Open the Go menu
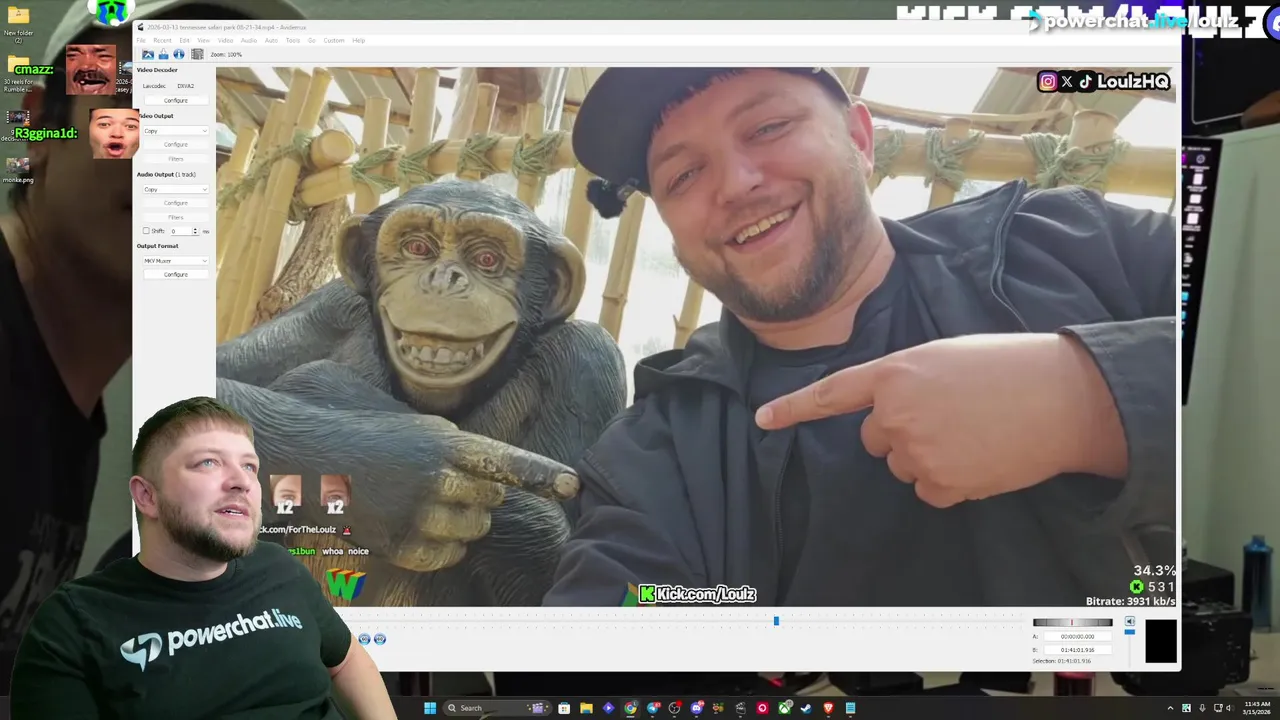The height and width of the screenshot is (720, 1280). click(312, 40)
